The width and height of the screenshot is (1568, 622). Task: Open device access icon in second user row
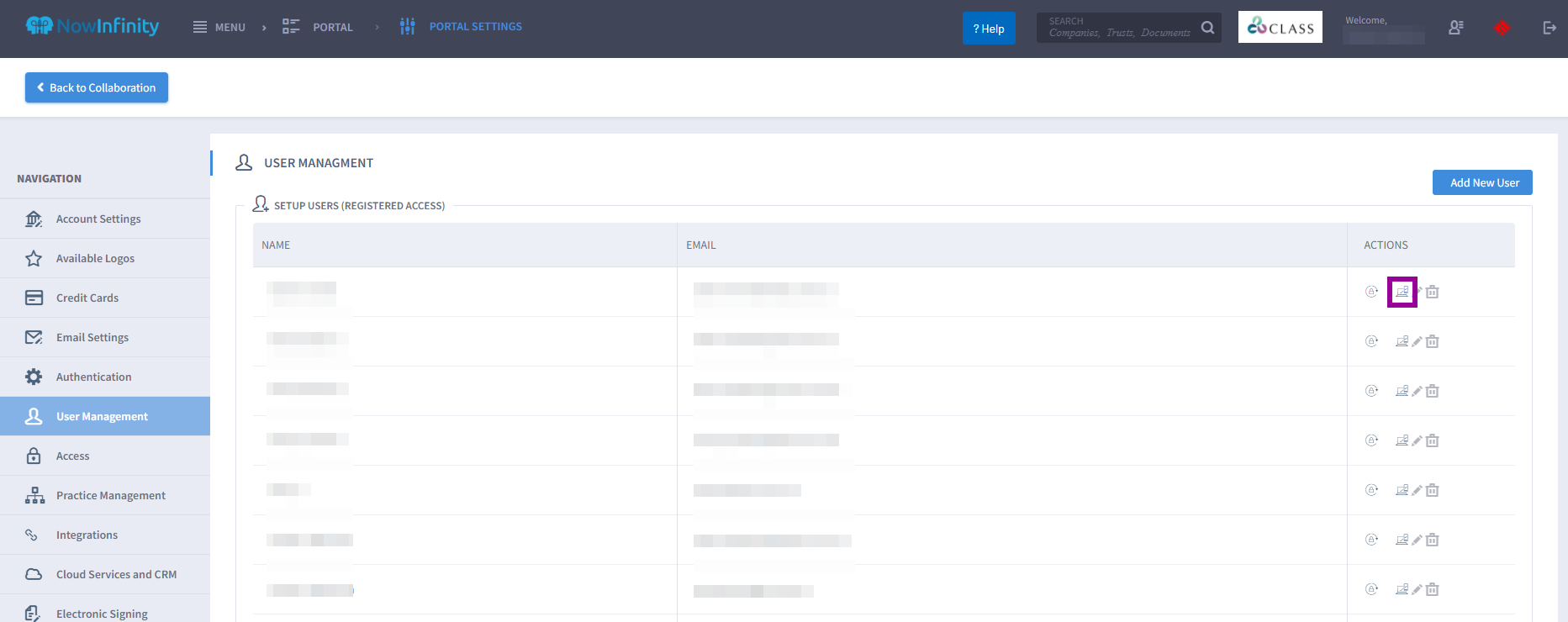1402,341
